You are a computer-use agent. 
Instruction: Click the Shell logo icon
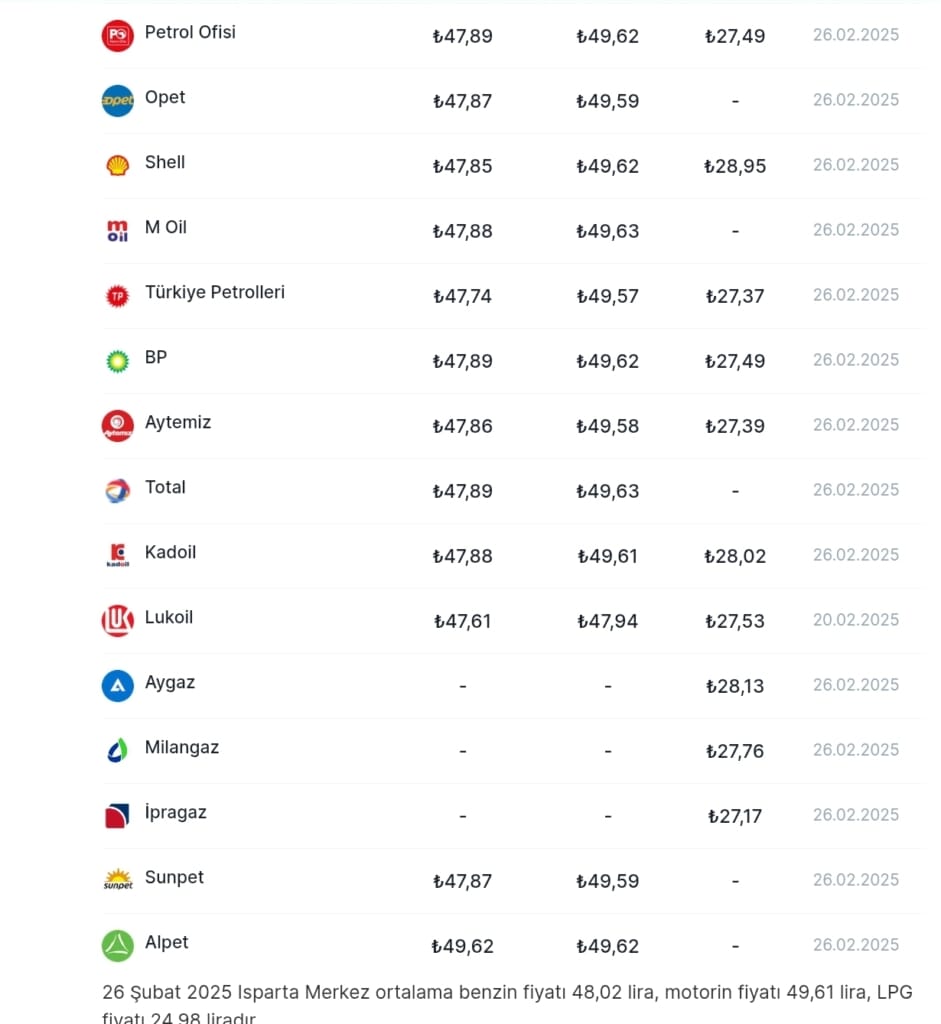click(x=117, y=166)
